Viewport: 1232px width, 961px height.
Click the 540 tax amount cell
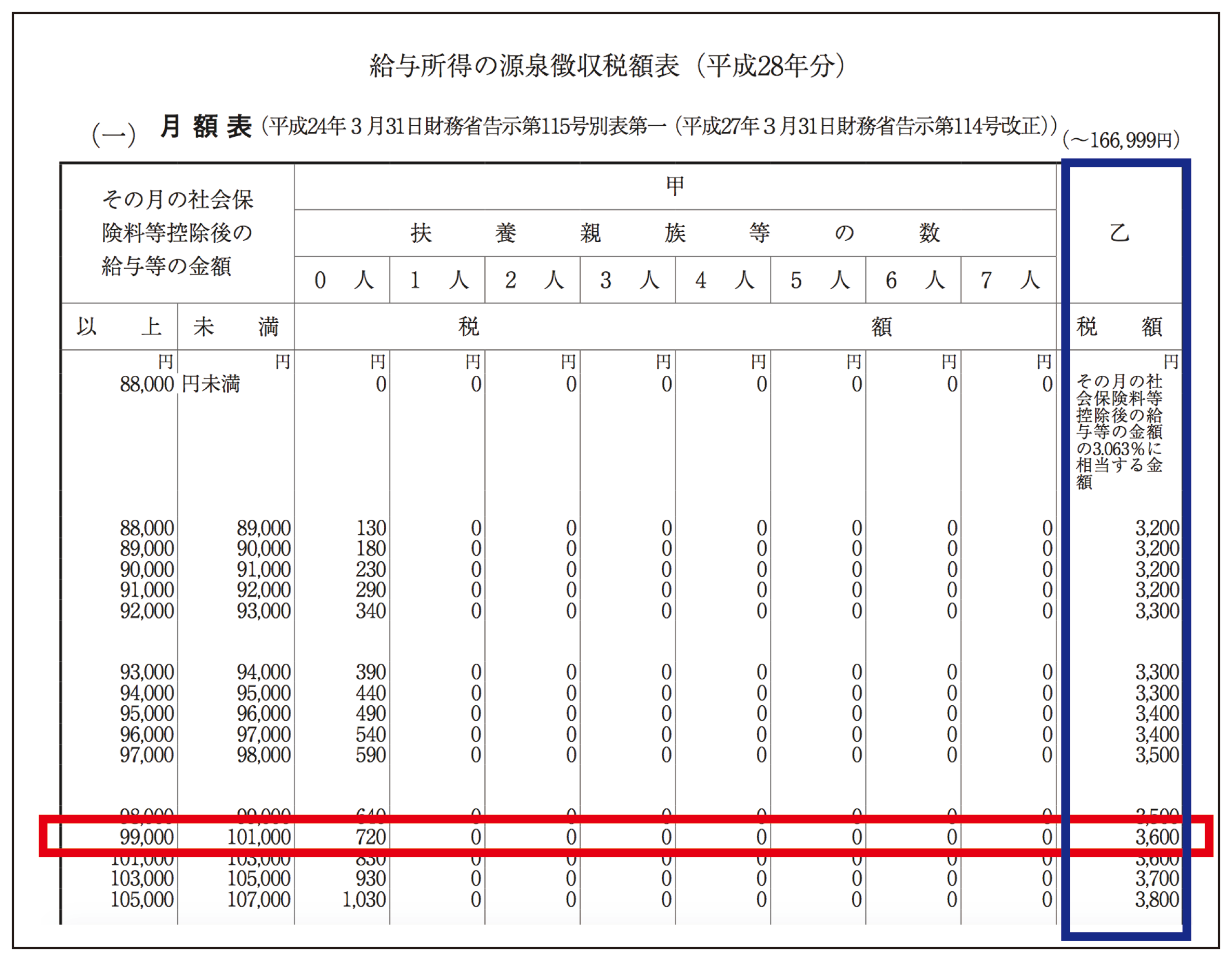(x=371, y=734)
